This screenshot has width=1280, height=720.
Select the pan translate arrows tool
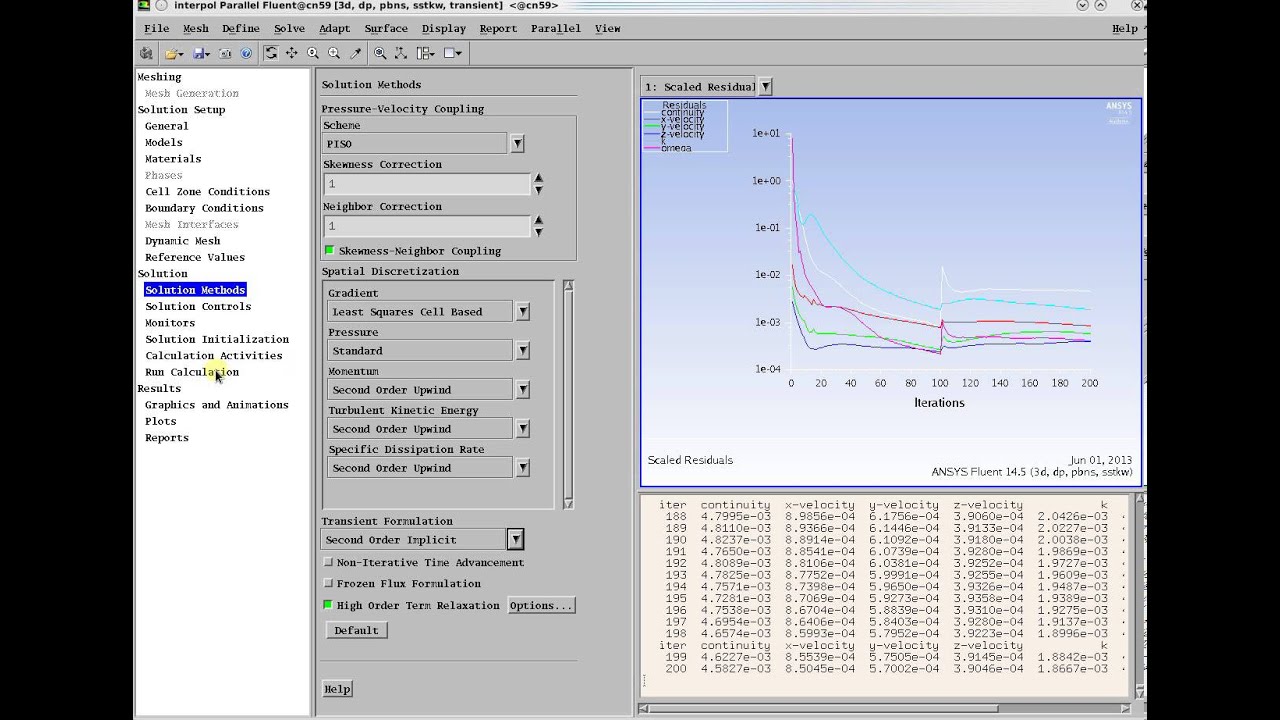coord(291,53)
